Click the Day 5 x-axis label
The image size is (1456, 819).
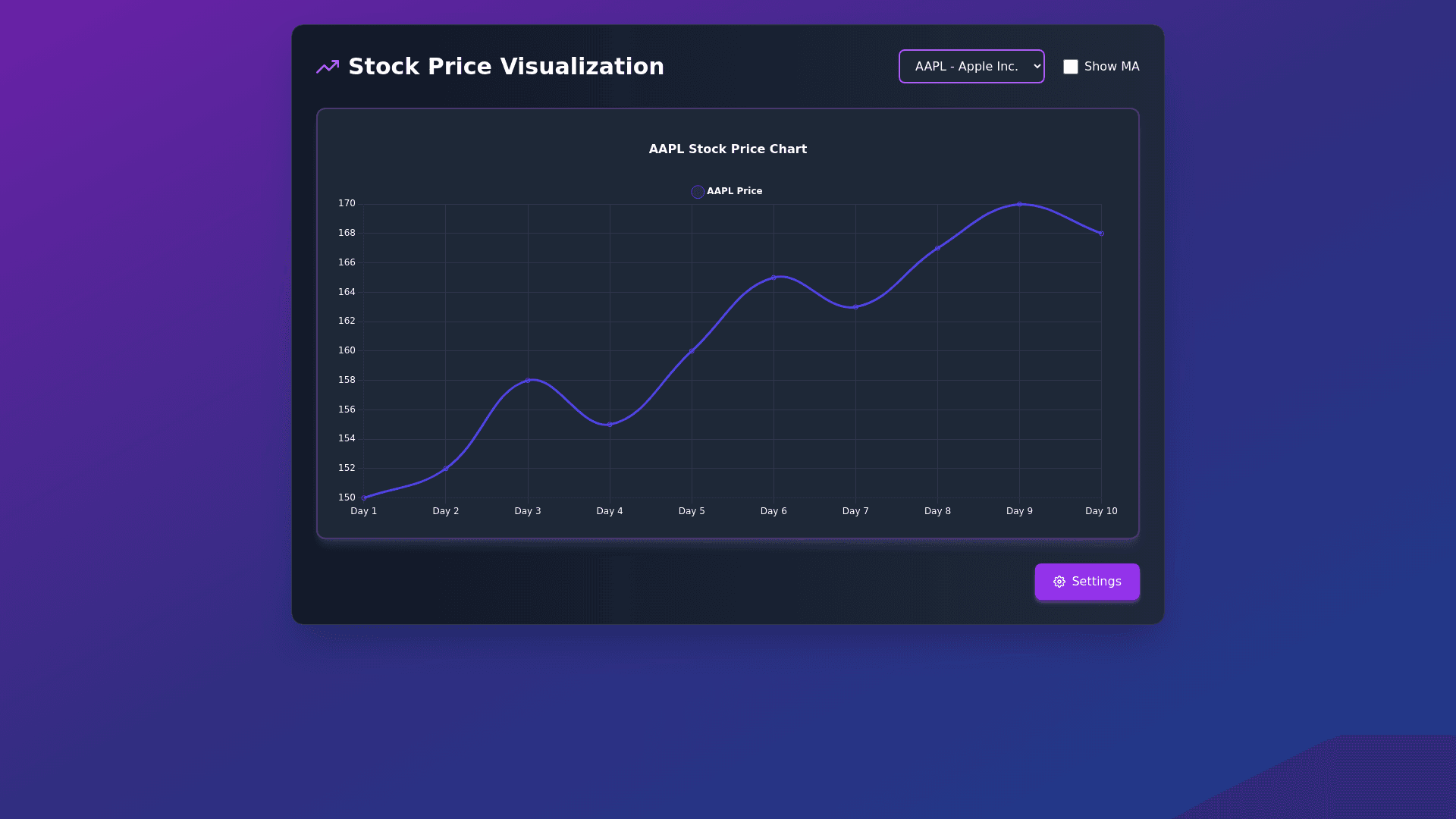(x=692, y=511)
